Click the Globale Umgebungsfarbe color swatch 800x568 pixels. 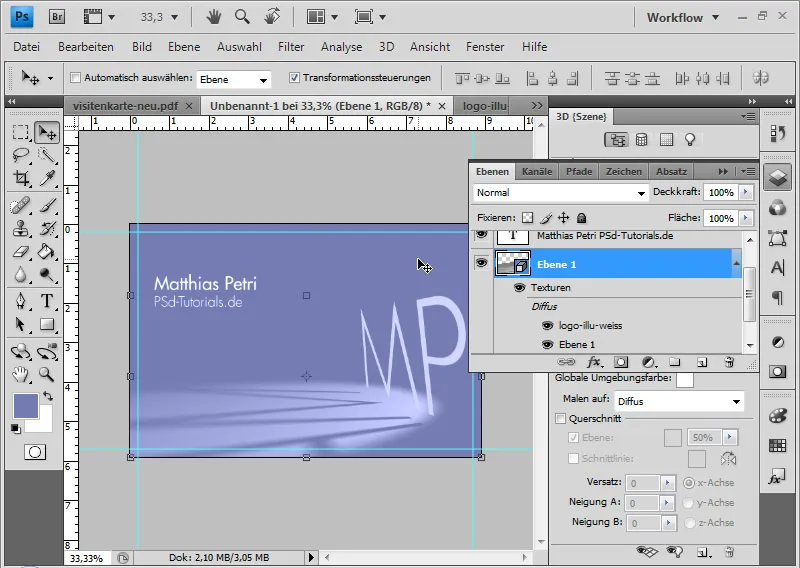tap(685, 379)
